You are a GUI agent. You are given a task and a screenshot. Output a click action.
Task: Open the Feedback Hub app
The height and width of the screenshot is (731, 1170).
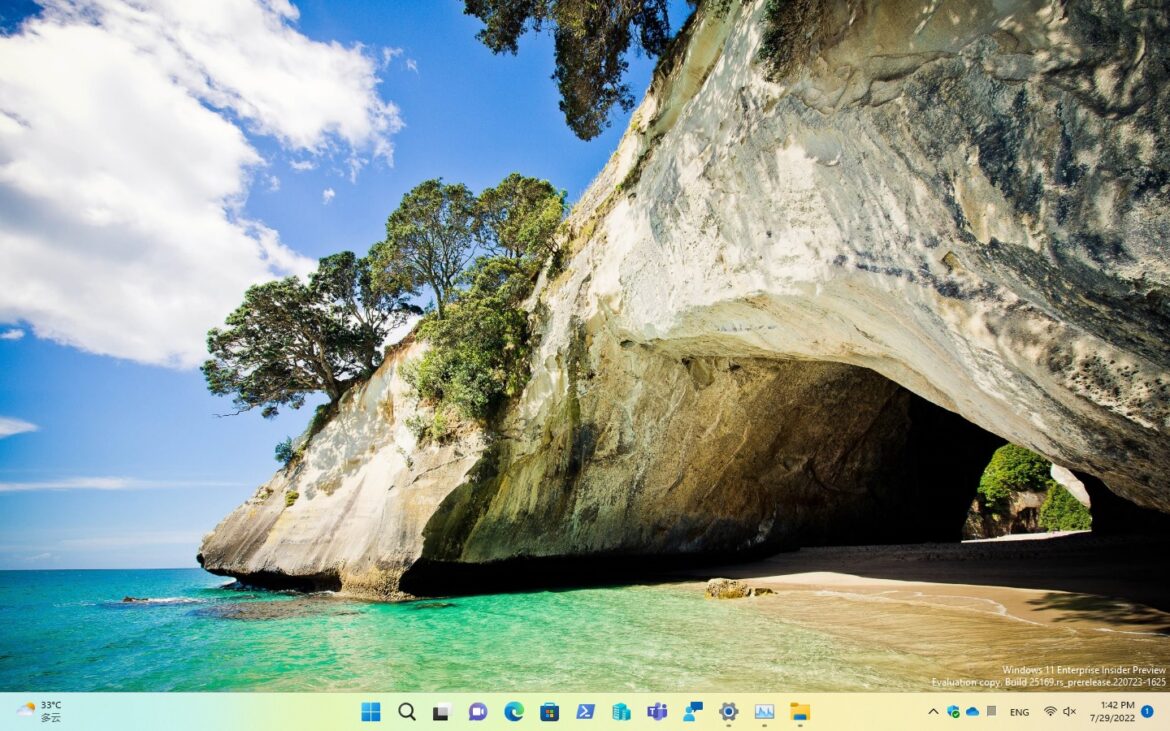693,711
